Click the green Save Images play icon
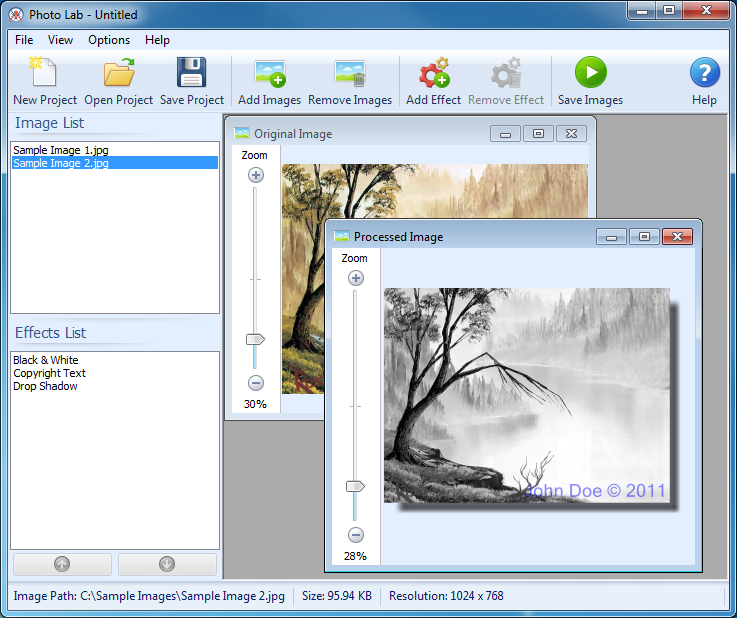The height and width of the screenshot is (618, 737). pos(591,72)
